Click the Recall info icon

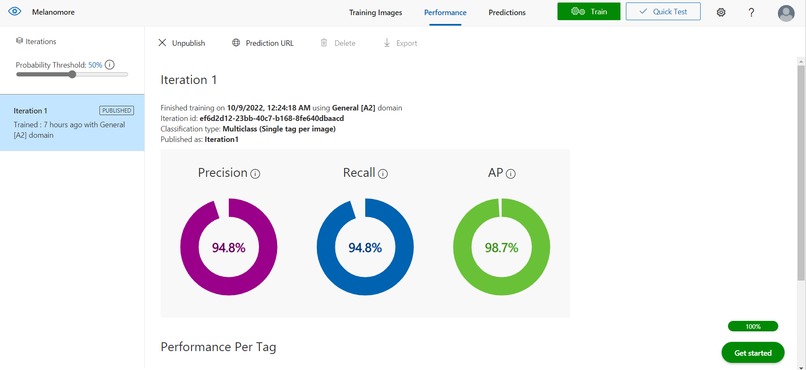coord(383,174)
